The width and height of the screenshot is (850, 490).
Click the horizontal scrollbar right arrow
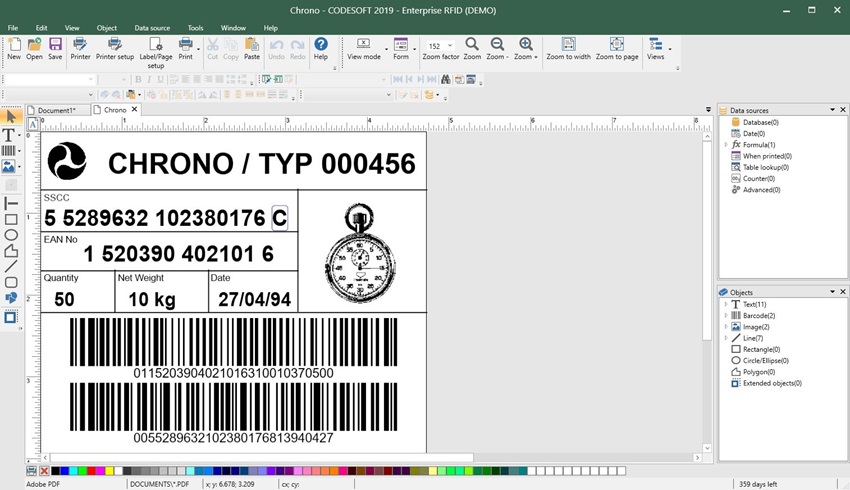698,457
